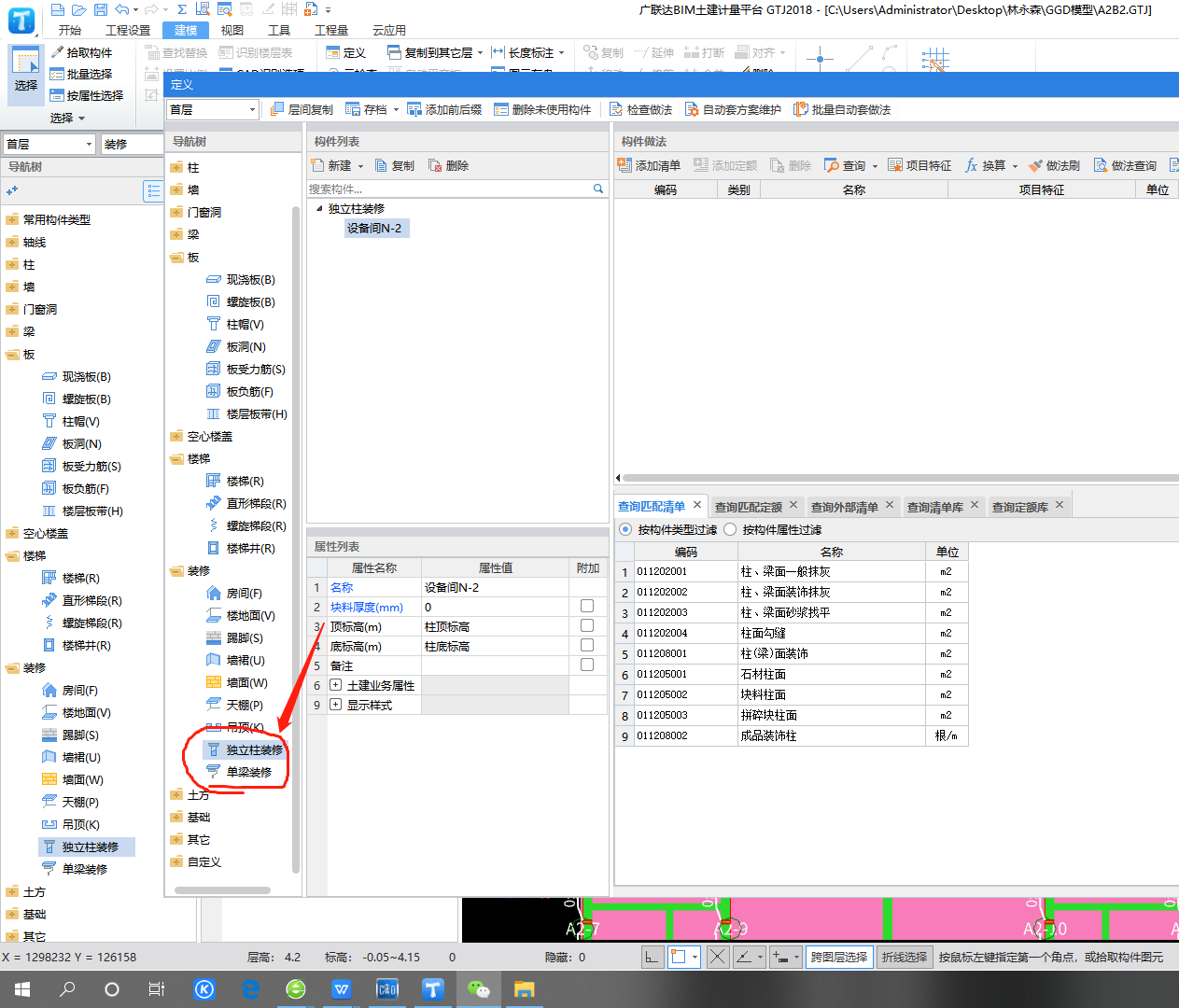Open WPS Writer from taskbar
The width and height of the screenshot is (1179, 1008).
[342, 989]
